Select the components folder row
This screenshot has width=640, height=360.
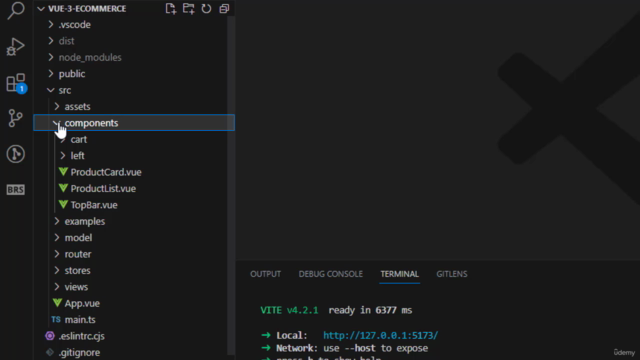(134, 123)
